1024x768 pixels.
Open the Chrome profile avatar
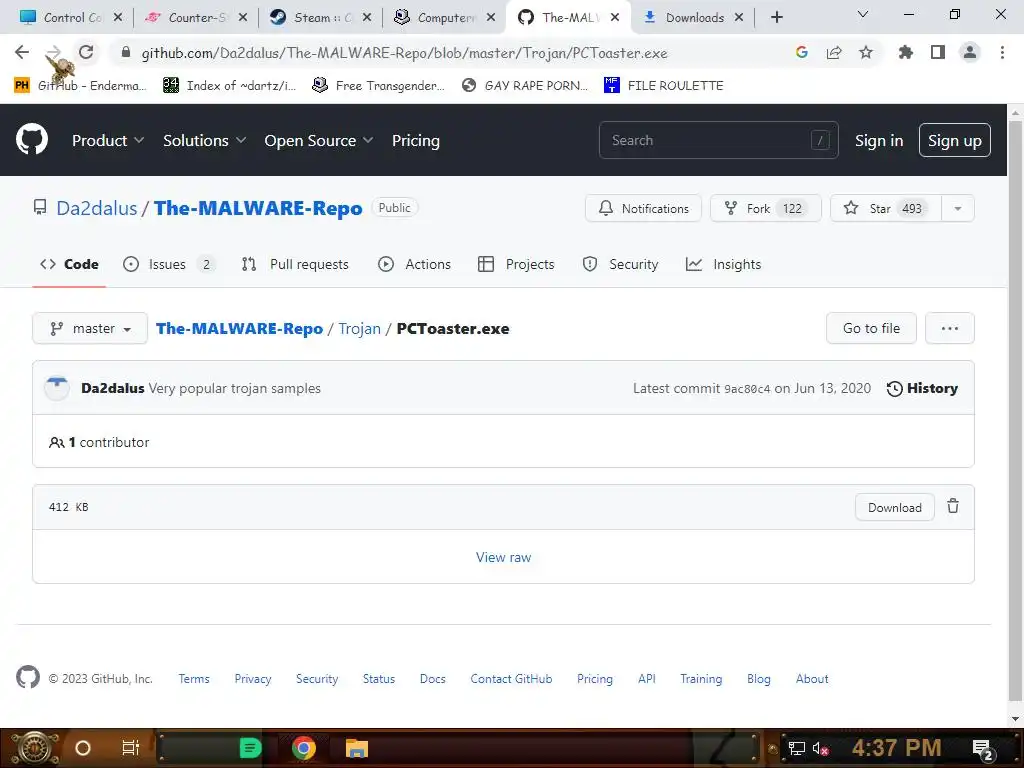coord(970,52)
